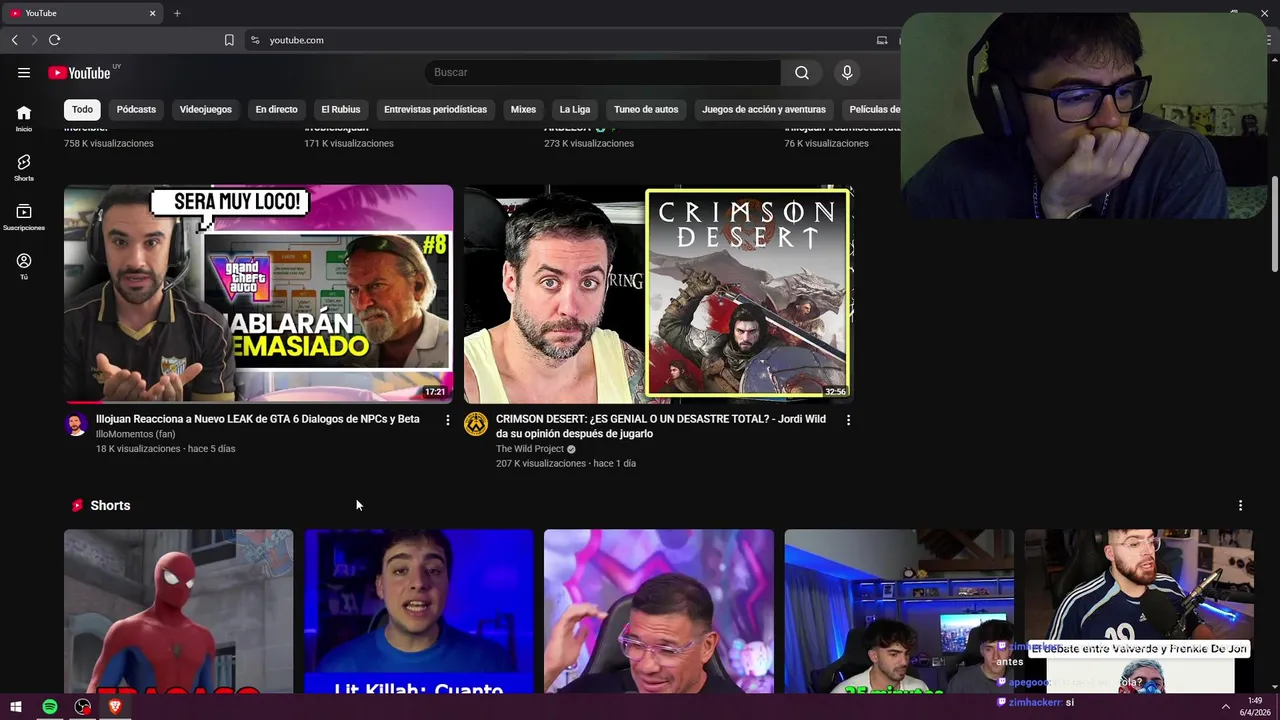Click the Buscar search field
Viewport: 1280px width, 720px height.
click(603, 72)
